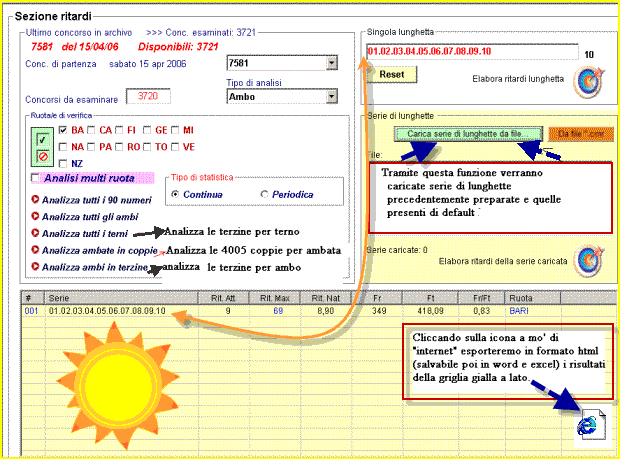Click the red arrow beside Analizza tutti i 90 numeri

point(35,199)
